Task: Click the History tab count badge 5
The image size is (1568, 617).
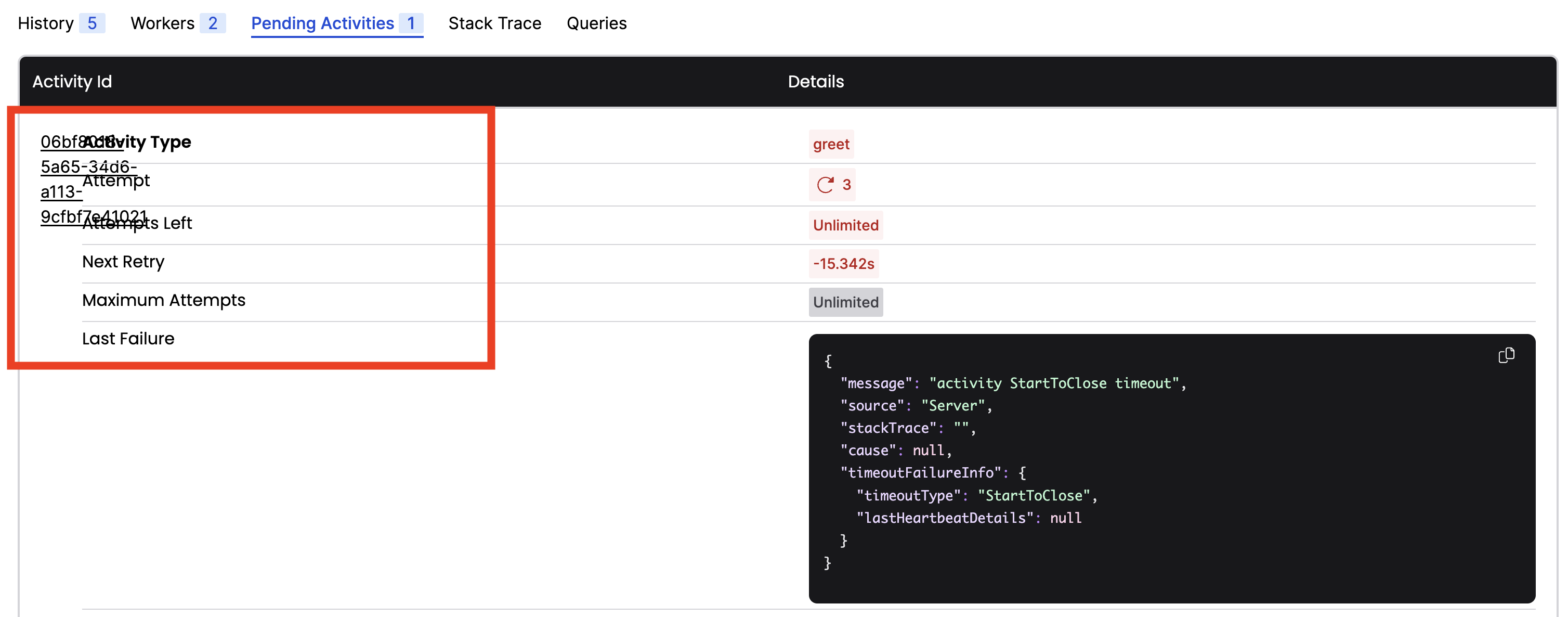Action: coord(93,23)
